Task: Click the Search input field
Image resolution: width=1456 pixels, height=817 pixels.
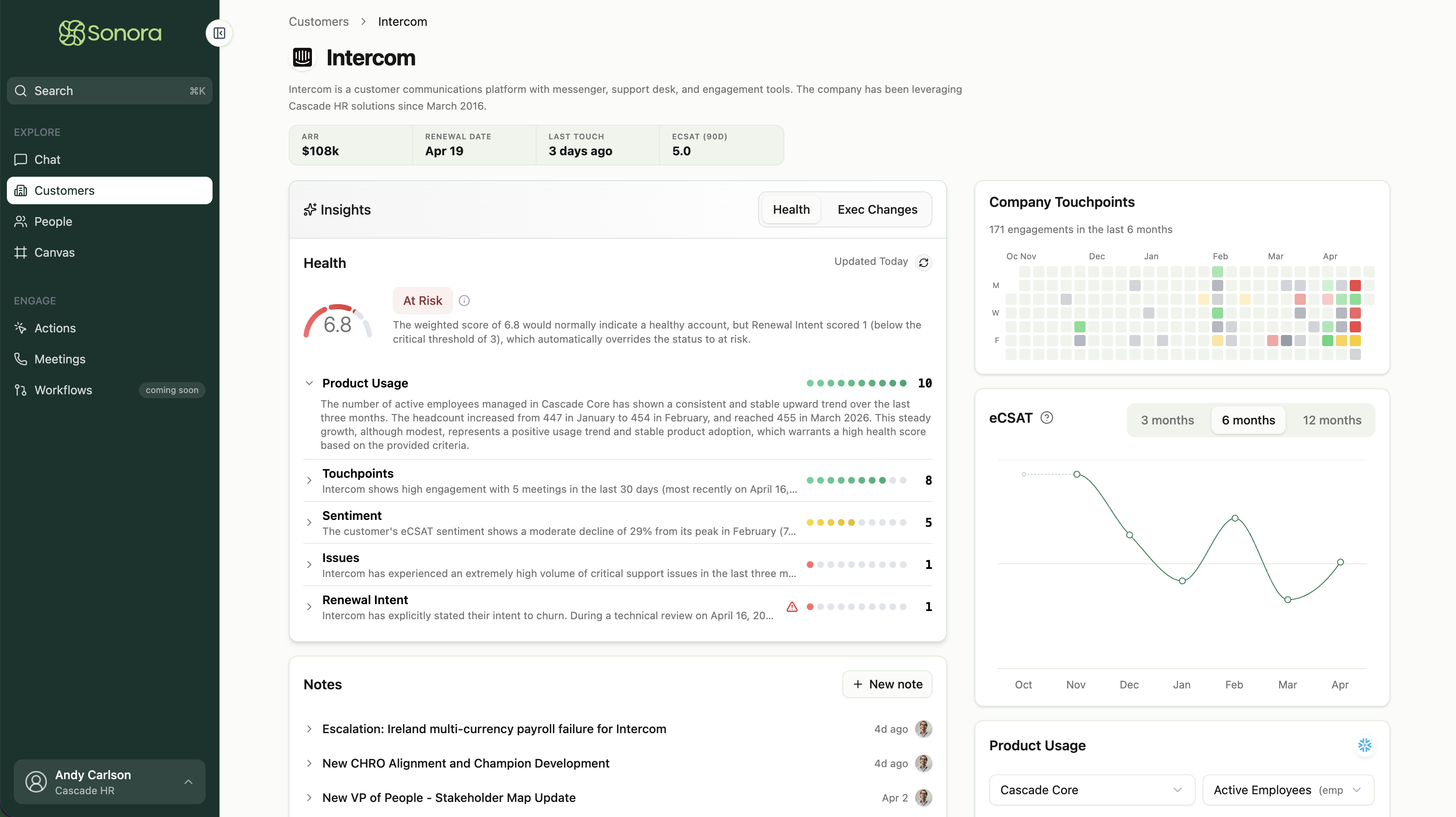Action: pos(110,91)
